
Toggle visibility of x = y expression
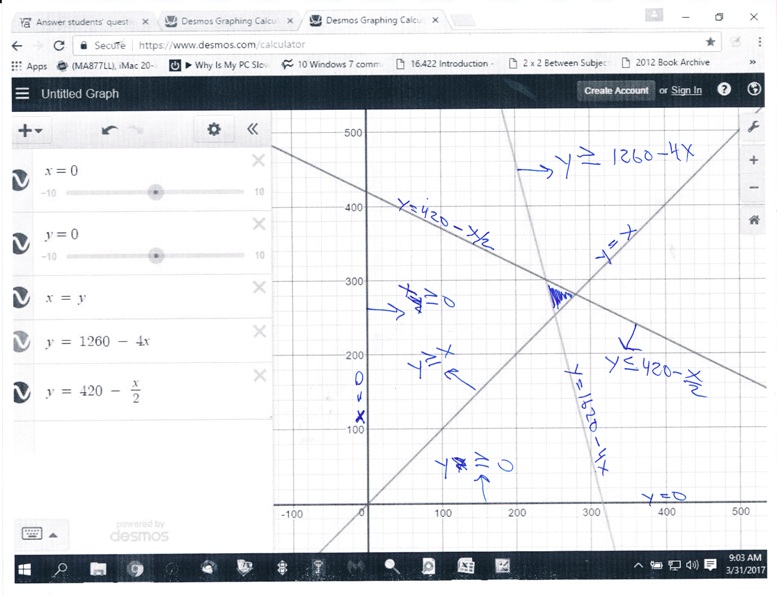point(21,297)
